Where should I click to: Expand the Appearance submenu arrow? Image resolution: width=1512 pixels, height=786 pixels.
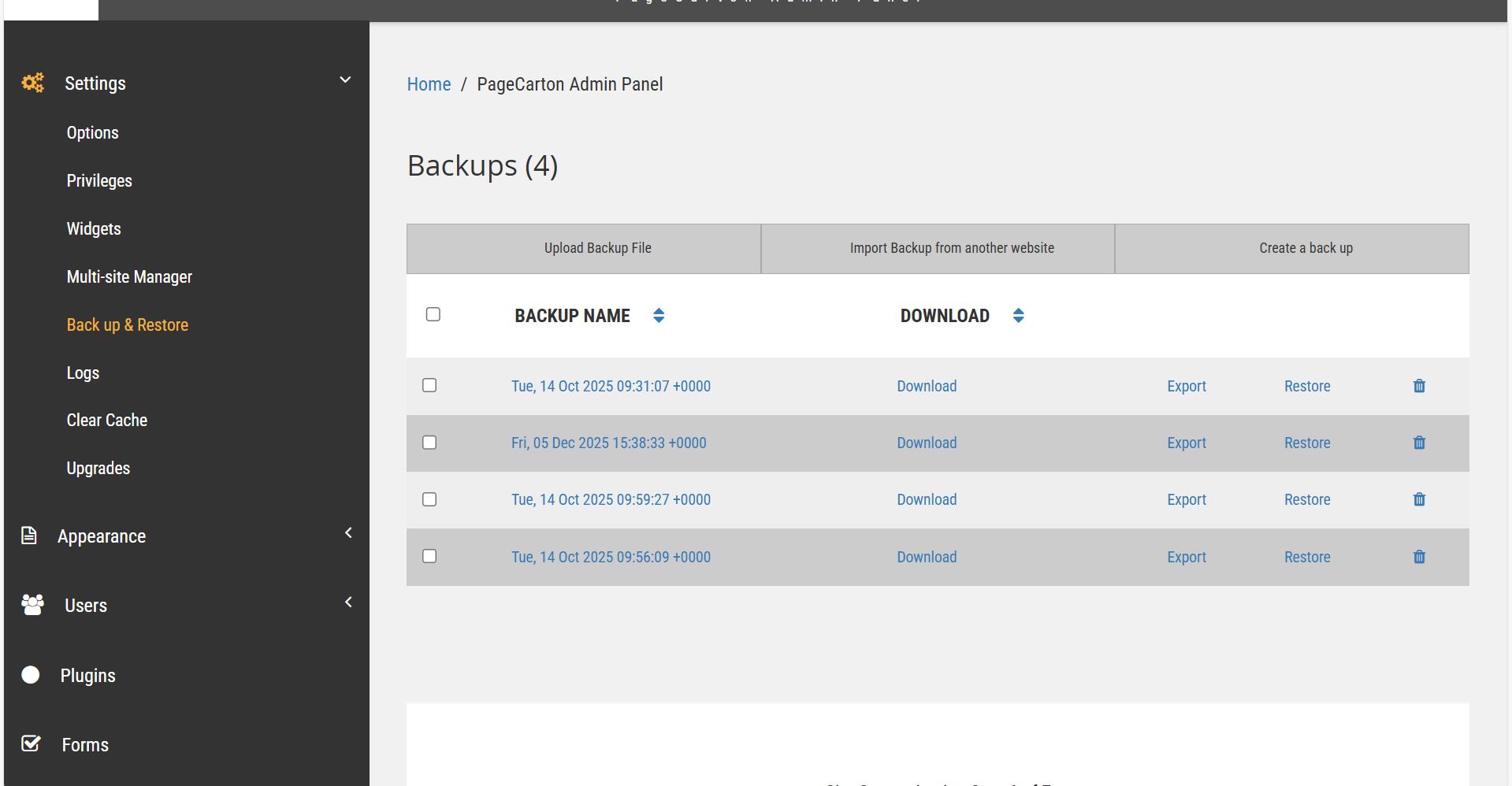[348, 533]
